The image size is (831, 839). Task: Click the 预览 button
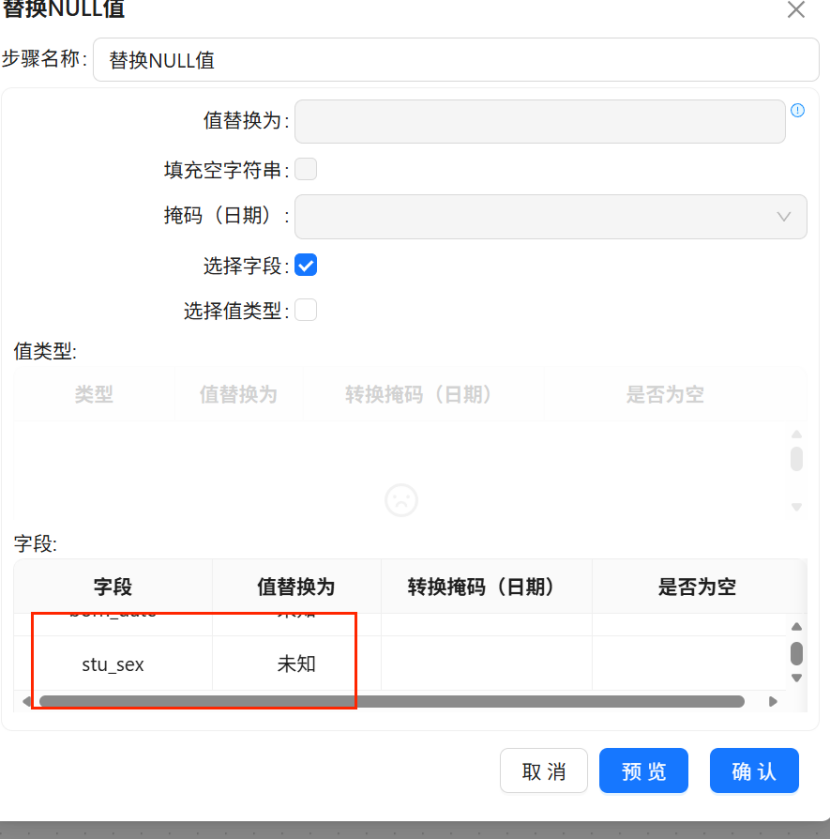pyautogui.click(x=643, y=771)
